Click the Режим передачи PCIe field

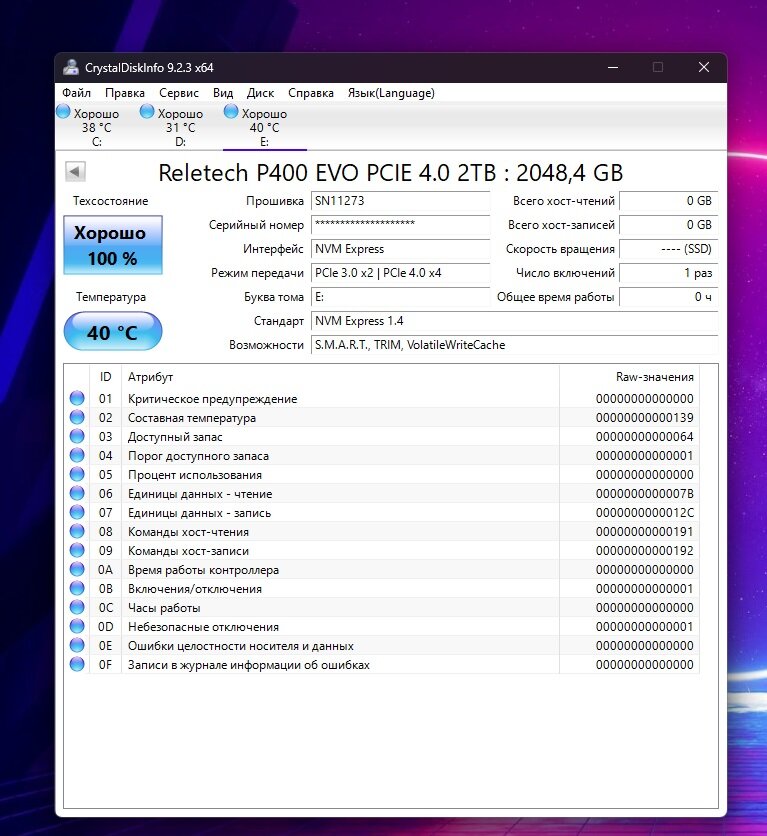click(400, 273)
